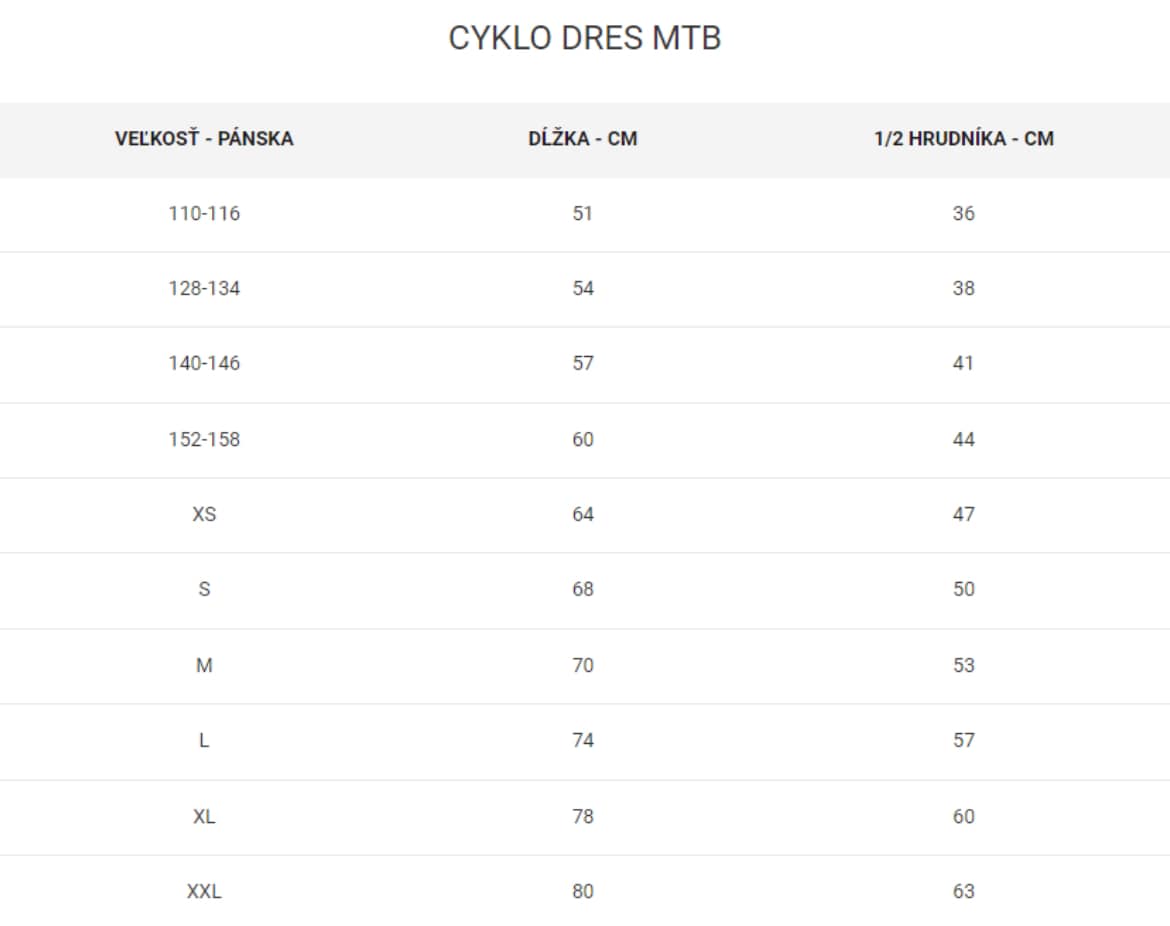The image size is (1170, 926).
Task: Click the XL size cell
Action: point(204,816)
